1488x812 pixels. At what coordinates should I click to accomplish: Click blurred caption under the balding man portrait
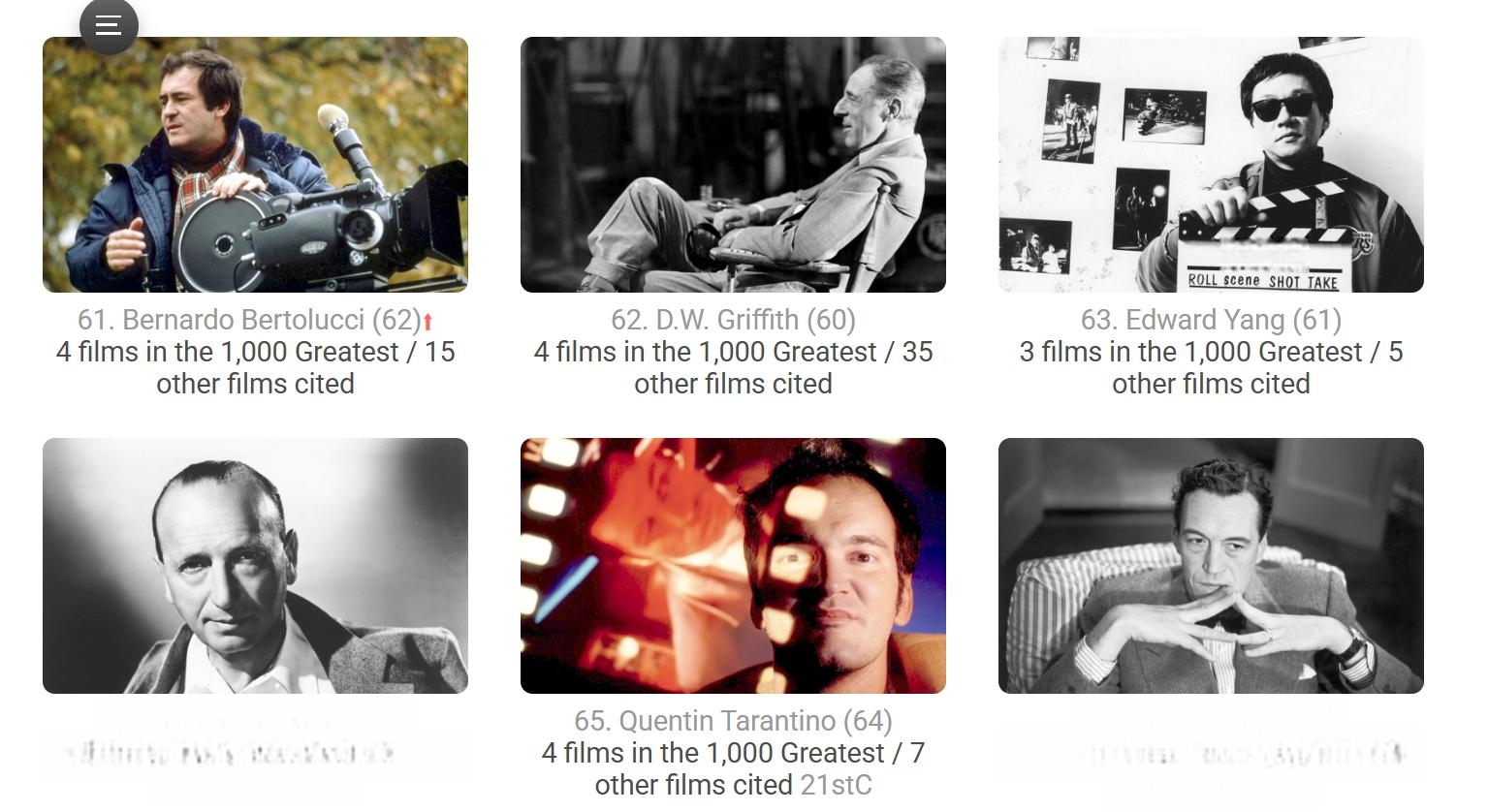point(255,753)
